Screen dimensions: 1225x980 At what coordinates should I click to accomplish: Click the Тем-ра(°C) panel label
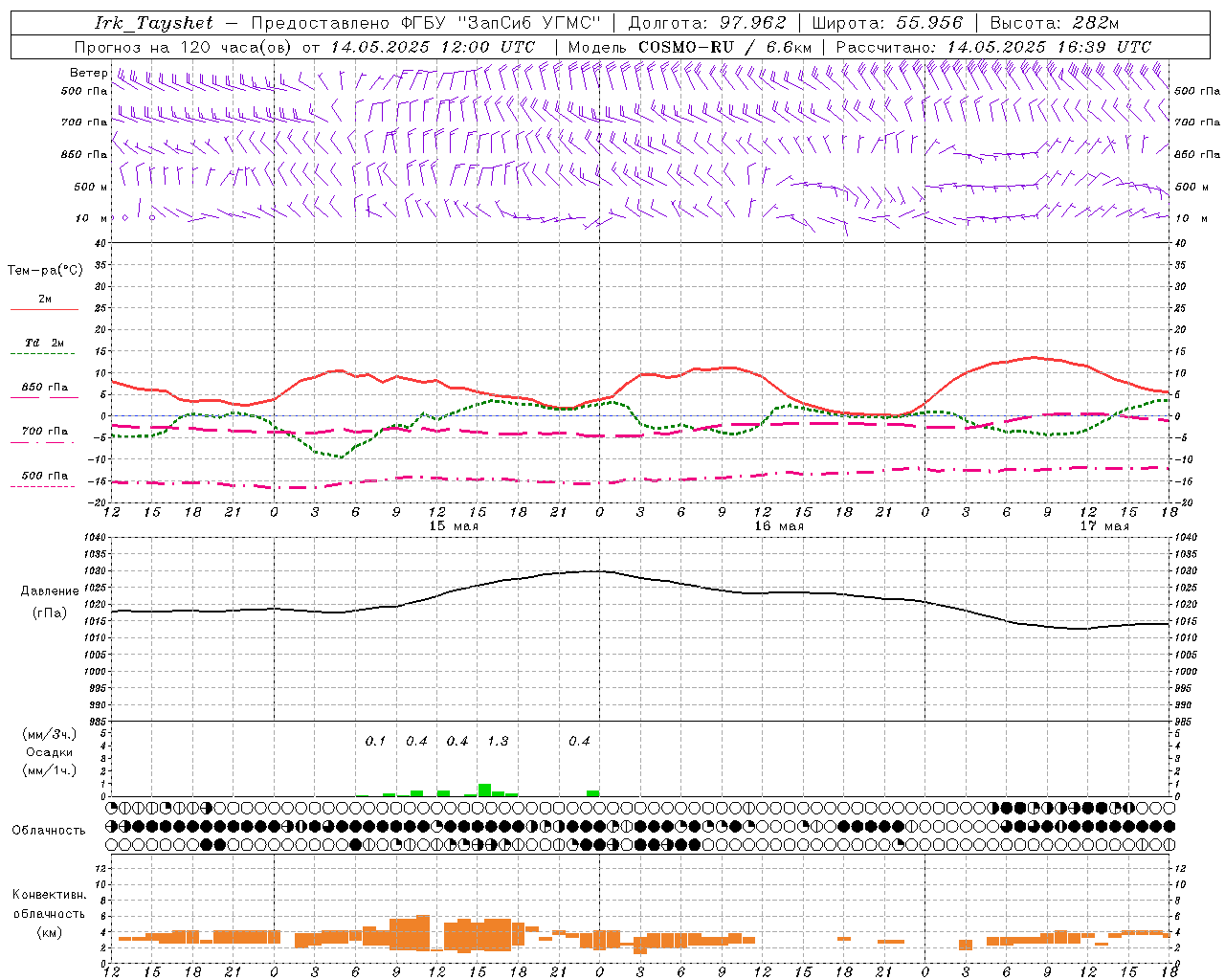click(45, 270)
